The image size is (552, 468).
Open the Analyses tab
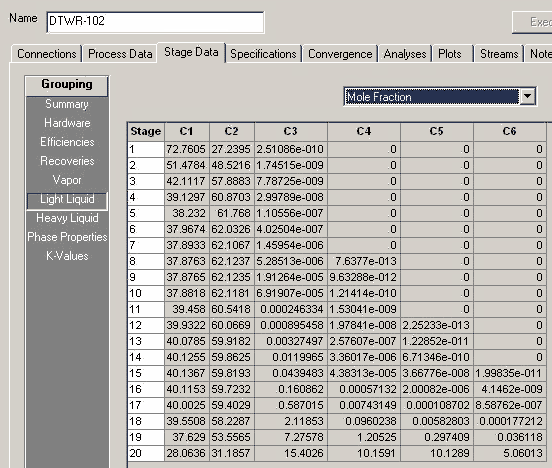405,54
